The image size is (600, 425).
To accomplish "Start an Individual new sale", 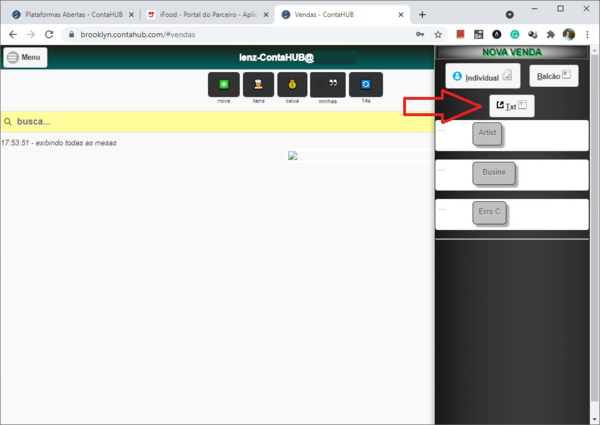I will click(x=483, y=76).
